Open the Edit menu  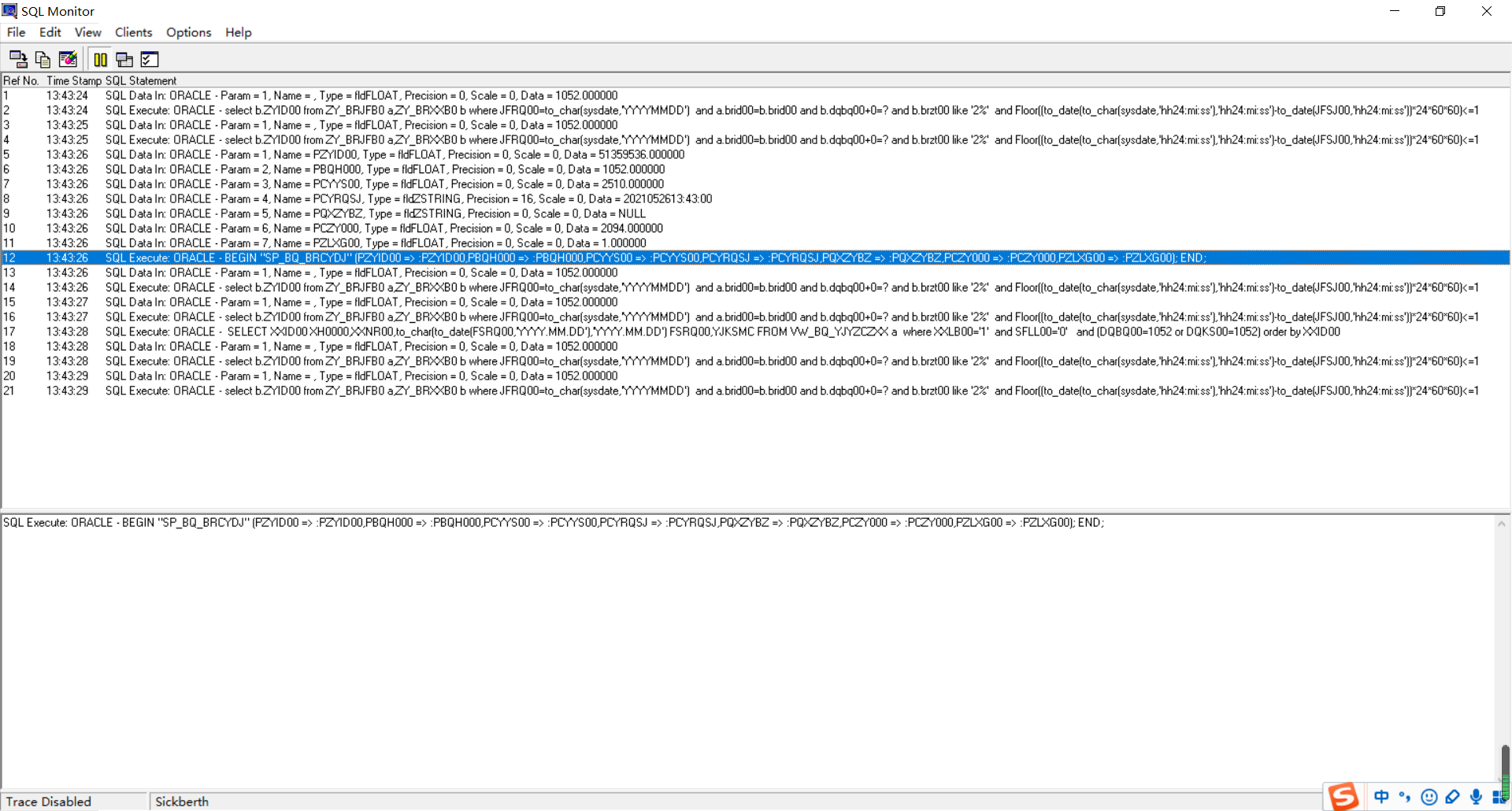(50, 32)
